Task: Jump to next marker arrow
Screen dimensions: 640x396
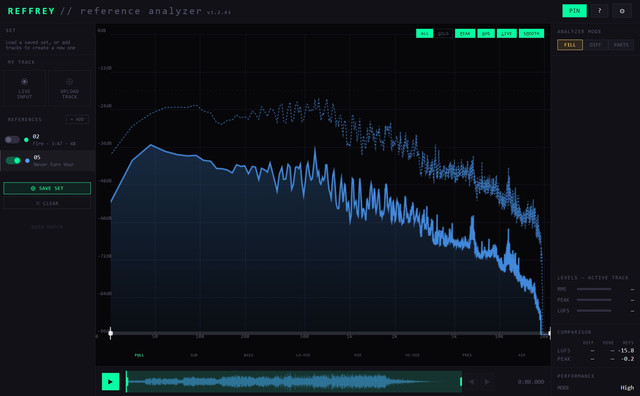Action: [x=487, y=382]
